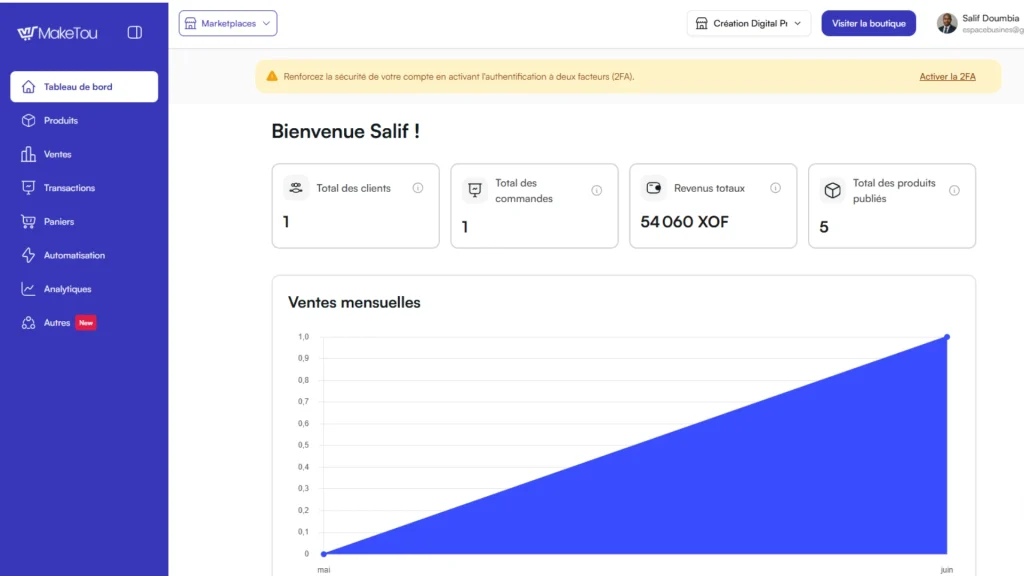This screenshot has width=1024, height=576.
Task: Click the Activer la 2FA link
Action: coord(947,76)
